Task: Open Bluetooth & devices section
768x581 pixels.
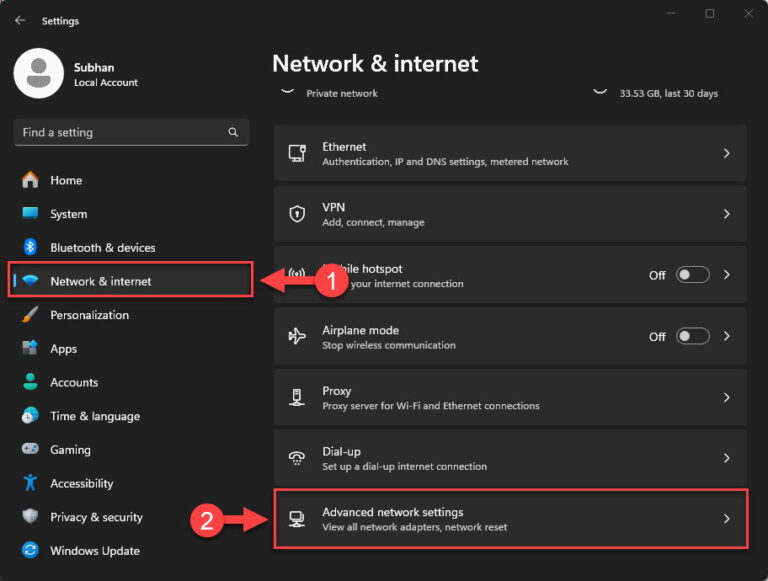Action: 131,247
